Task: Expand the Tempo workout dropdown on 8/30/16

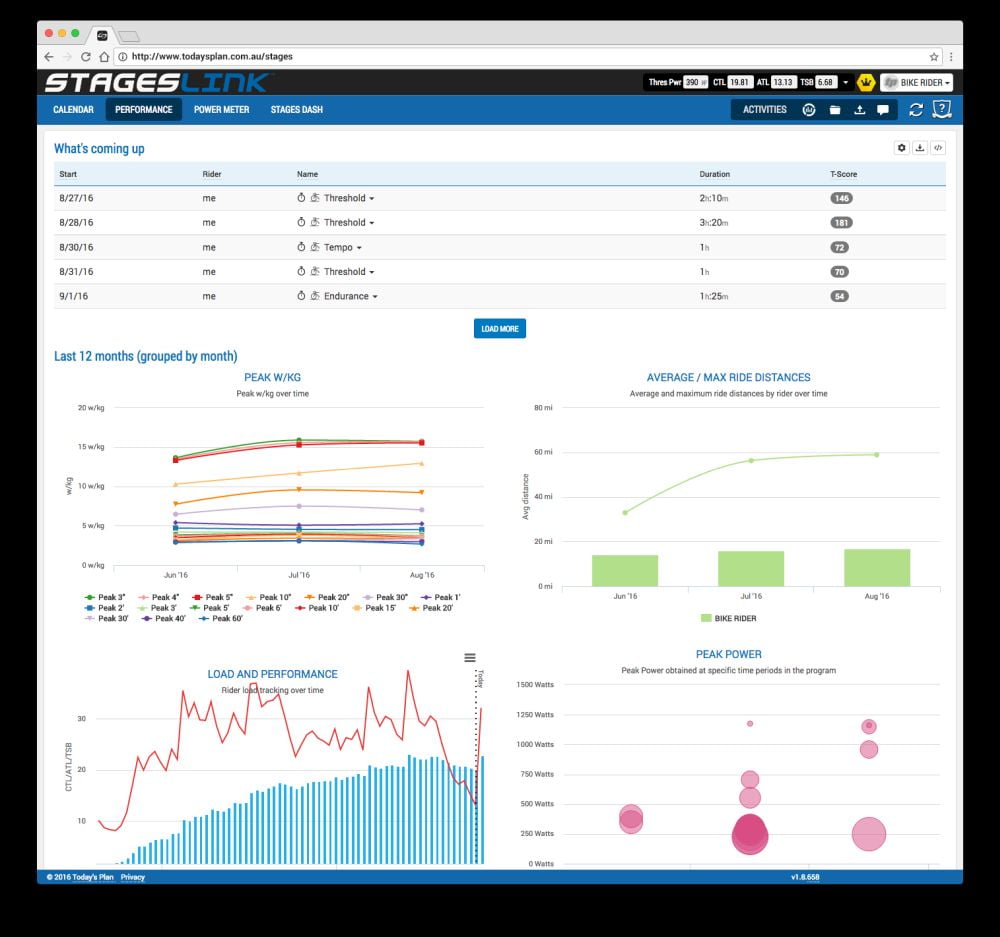Action: click(359, 248)
